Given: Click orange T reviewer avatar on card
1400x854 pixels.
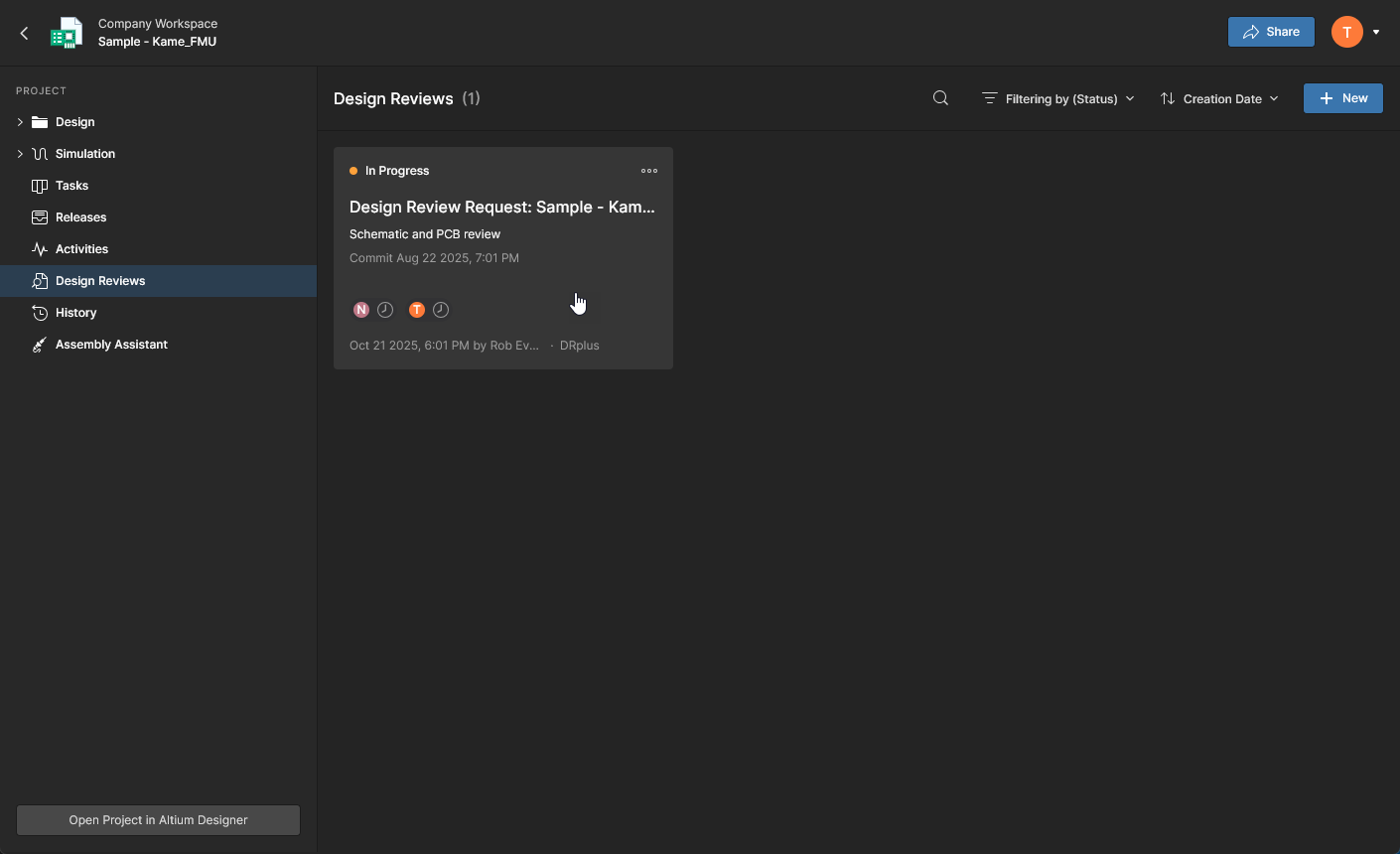Looking at the screenshot, I should click(x=417, y=310).
